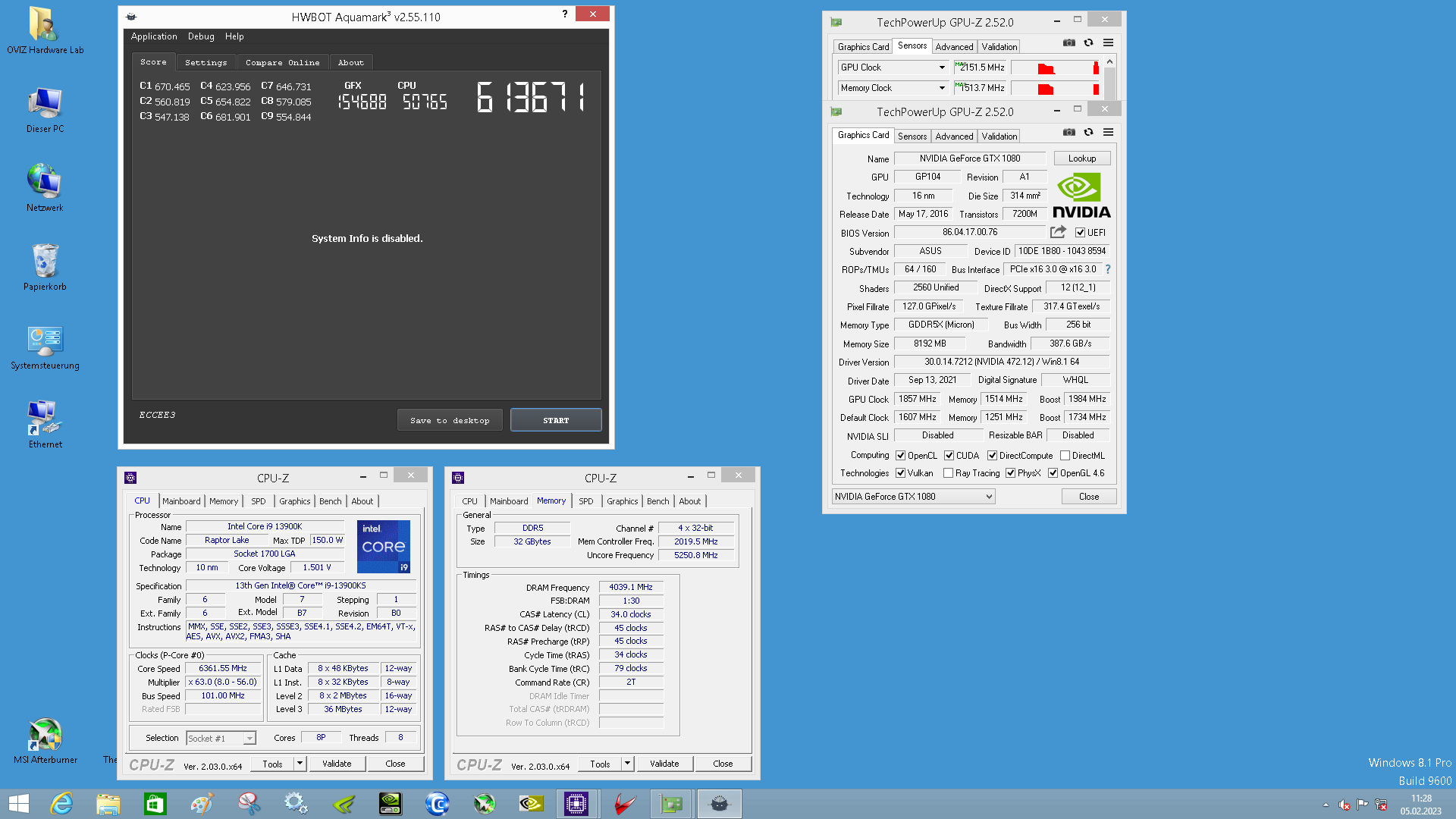The width and height of the screenshot is (1456, 819).
Task: Click the GPU Clock sensor history graph
Action: pyautogui.click(x=1055, y=67)
